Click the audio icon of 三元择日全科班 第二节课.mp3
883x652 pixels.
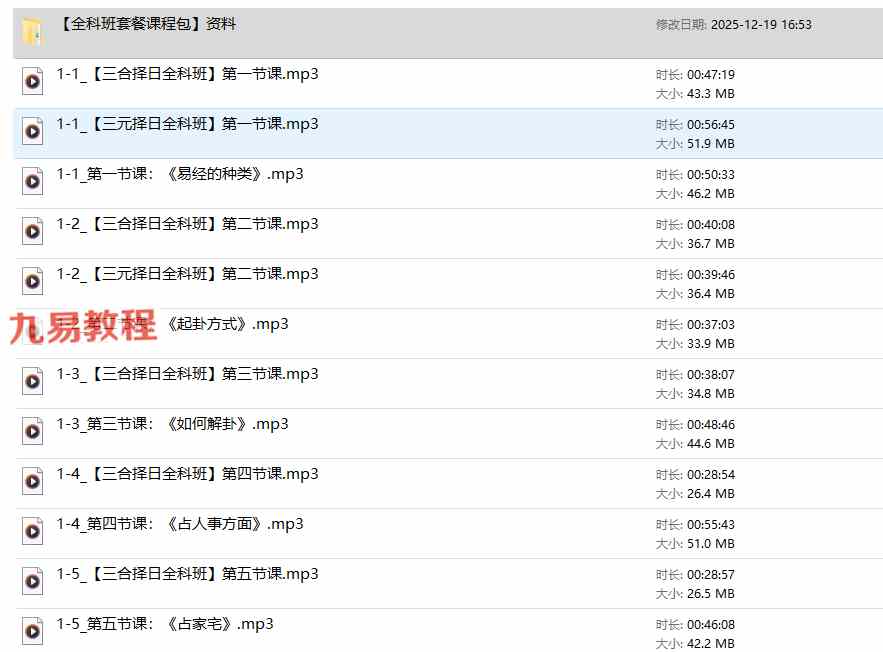pyautogui.click(x=33, y=281)
